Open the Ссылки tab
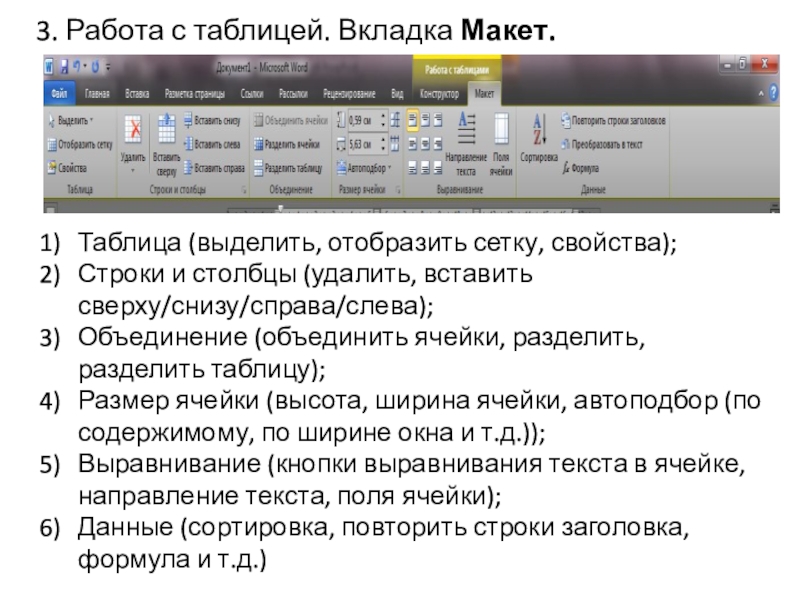This screenshot has height=600, width=800. (252, 93)
